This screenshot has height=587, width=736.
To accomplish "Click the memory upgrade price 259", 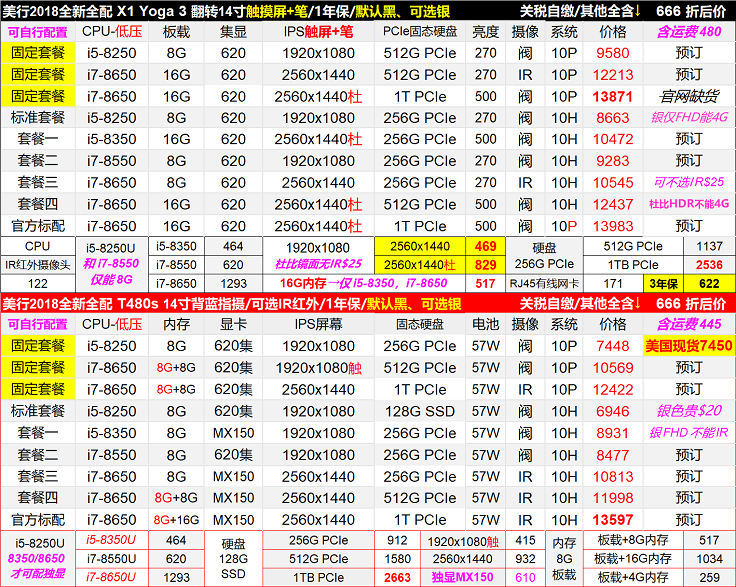I will click(x=709, y=578).
